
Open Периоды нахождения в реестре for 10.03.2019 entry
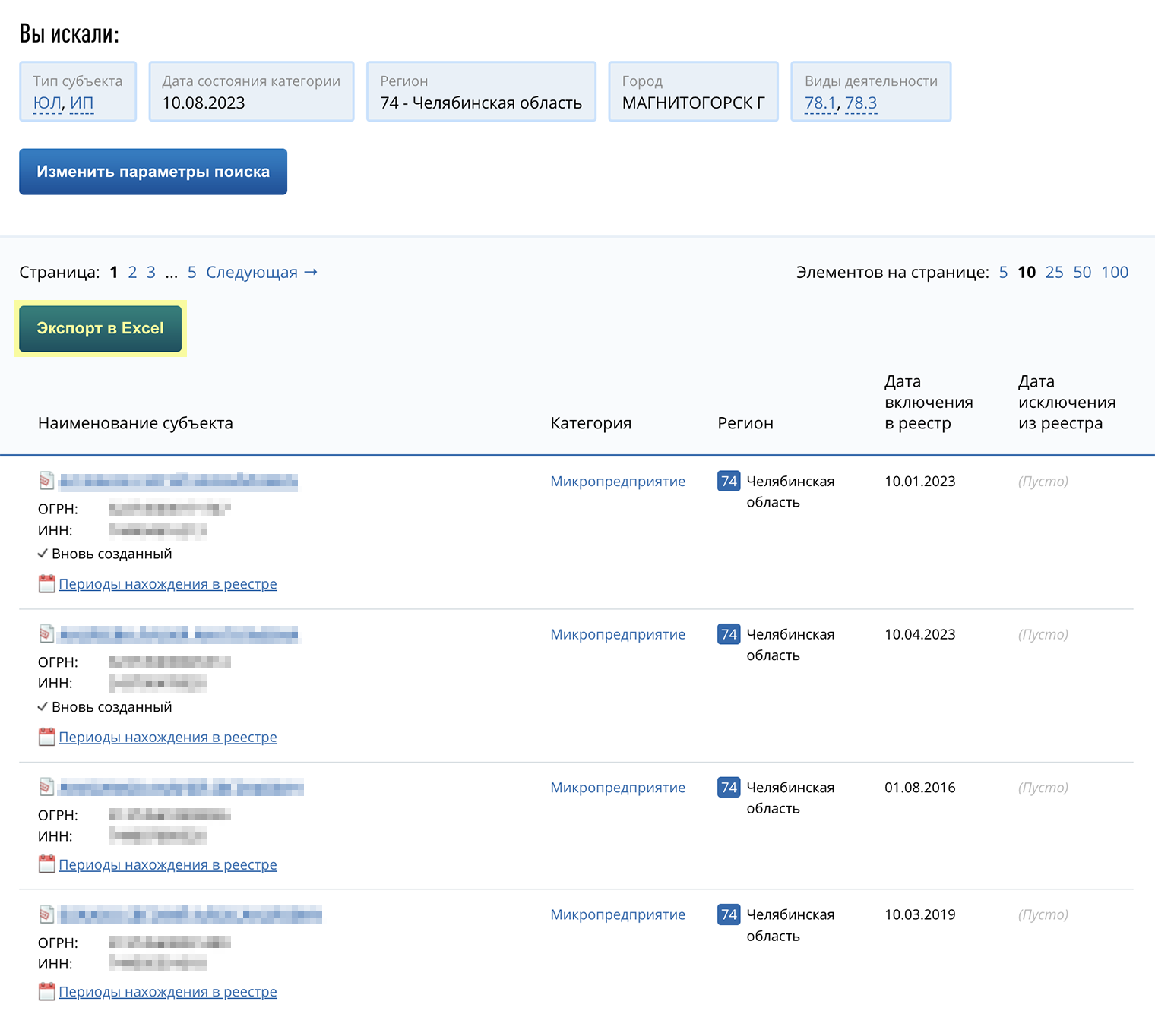[168, 991]
